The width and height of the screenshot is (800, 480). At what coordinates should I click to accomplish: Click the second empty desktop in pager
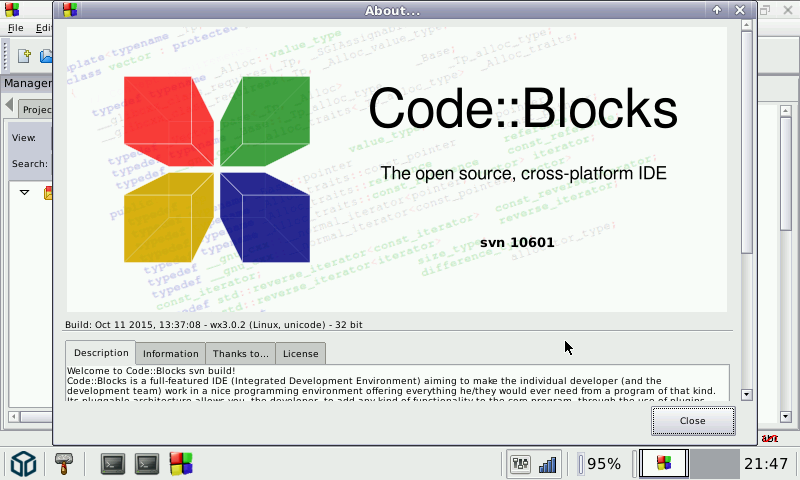[715, 464]
